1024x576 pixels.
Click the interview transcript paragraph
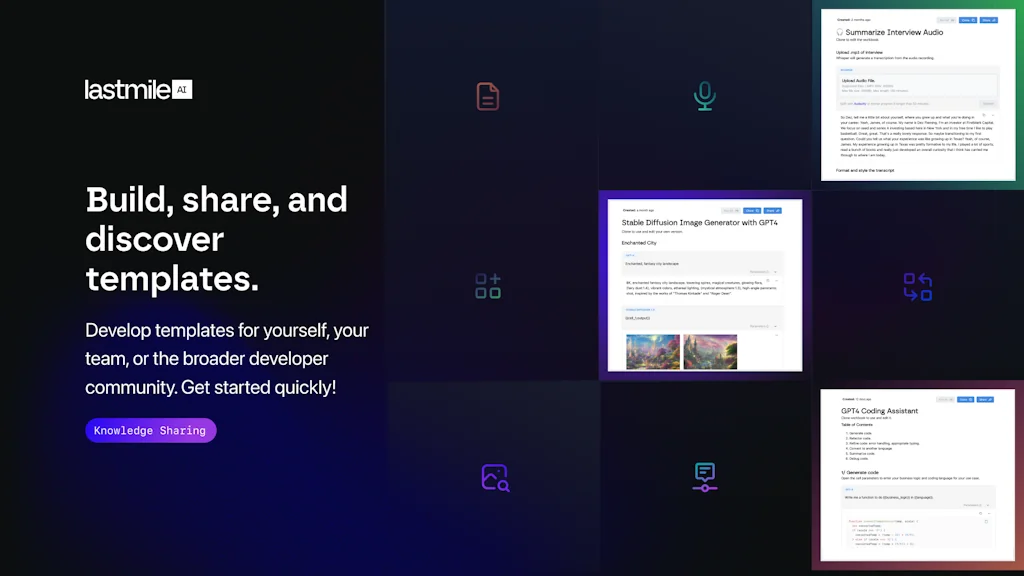(917, 136)
